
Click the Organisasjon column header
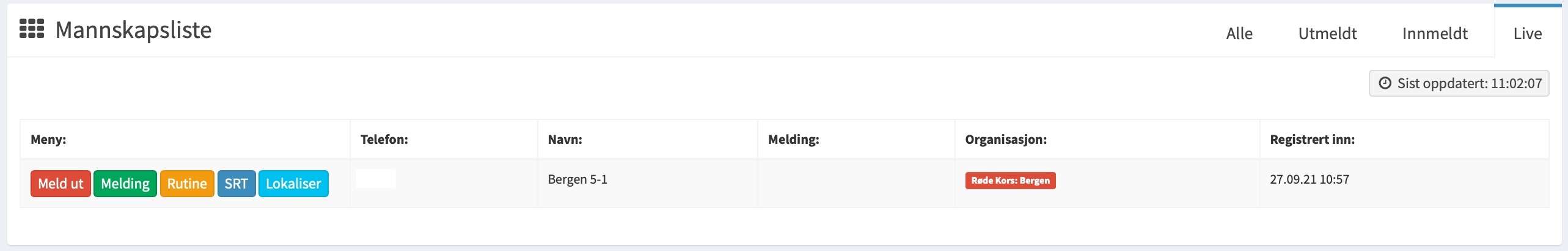(1005, 140)
